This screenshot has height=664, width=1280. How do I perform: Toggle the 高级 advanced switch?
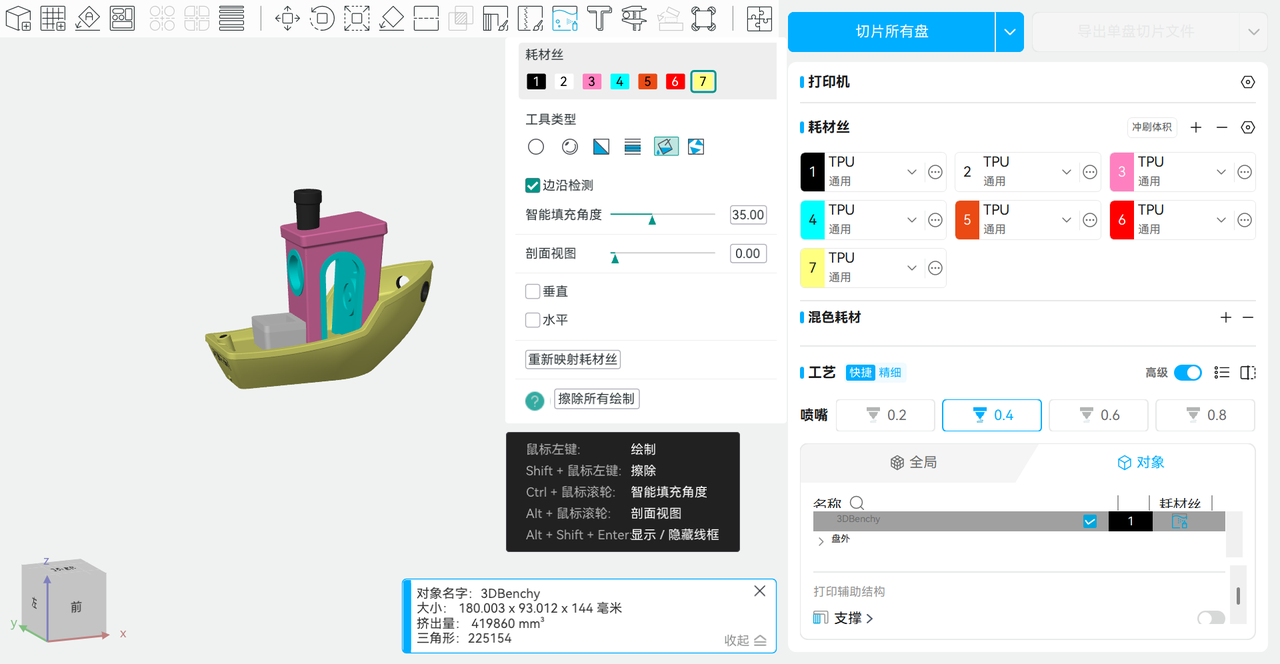[x=1188, y=372]
